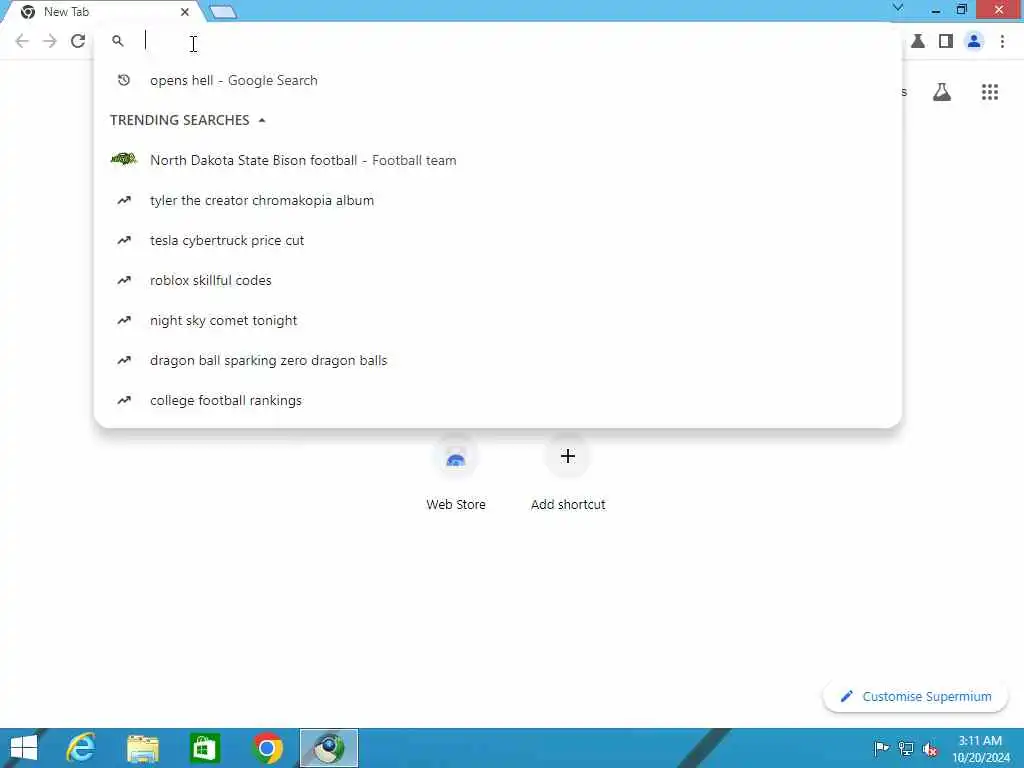Click the network status tray icon

(x=906, y=748)
